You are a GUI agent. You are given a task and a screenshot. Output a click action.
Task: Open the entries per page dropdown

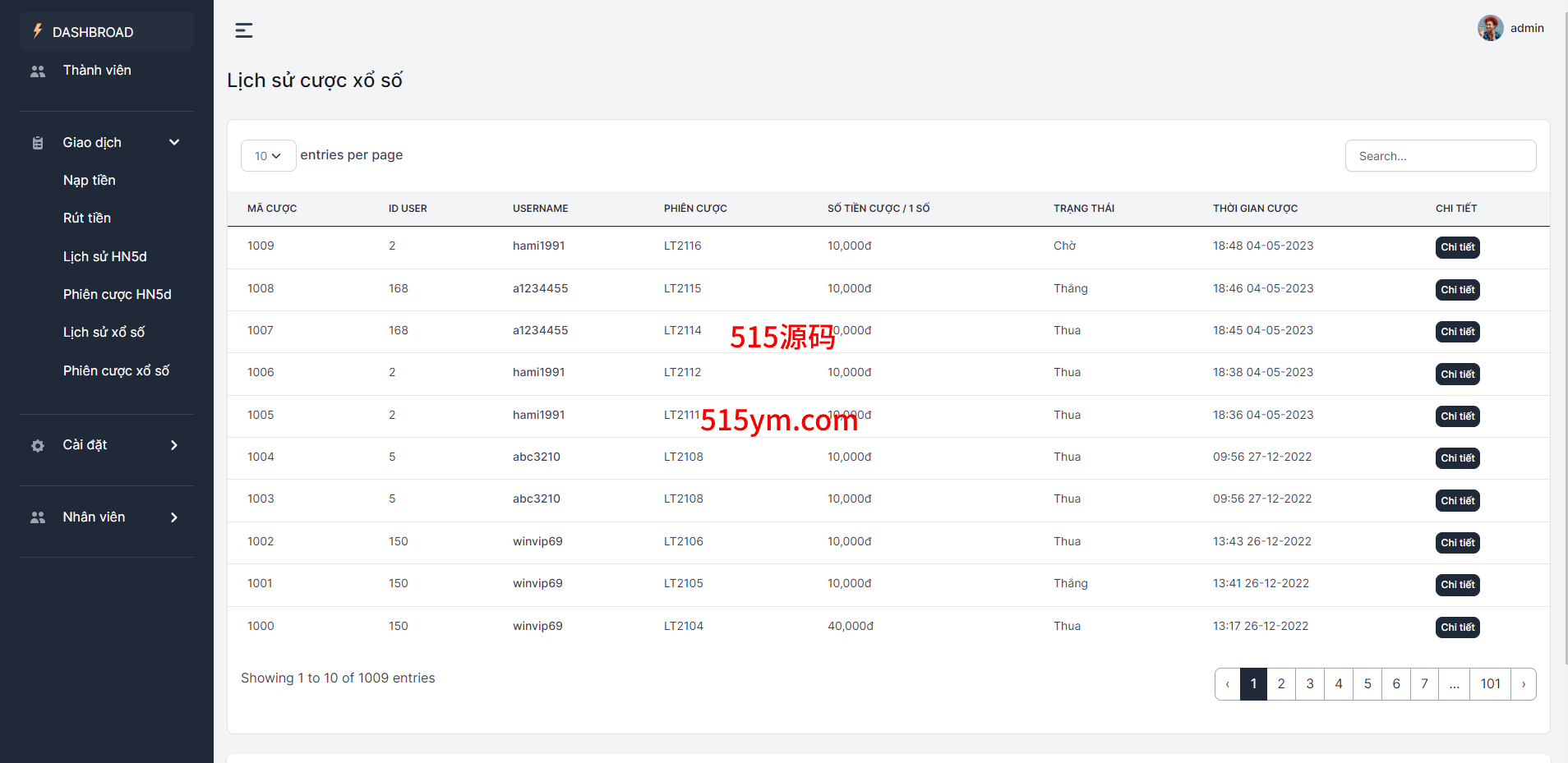pyautogui.click(x=268, y=156)
